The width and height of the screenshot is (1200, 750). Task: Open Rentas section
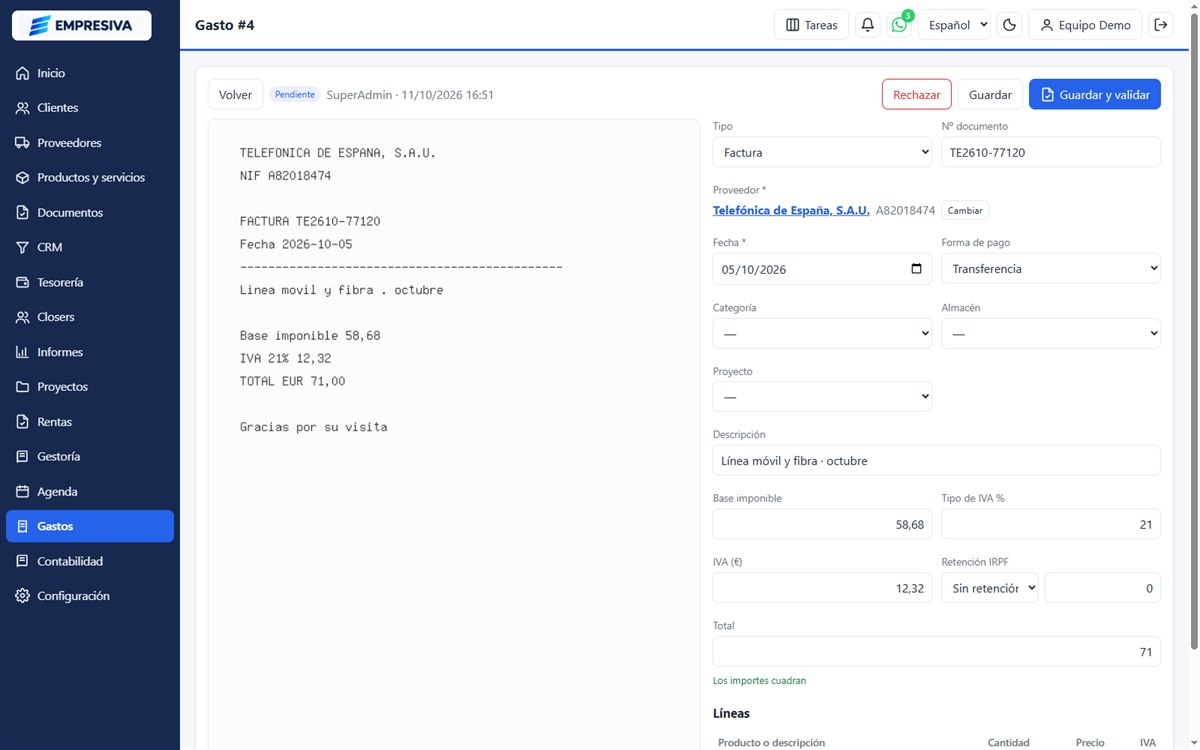[90, 422]
